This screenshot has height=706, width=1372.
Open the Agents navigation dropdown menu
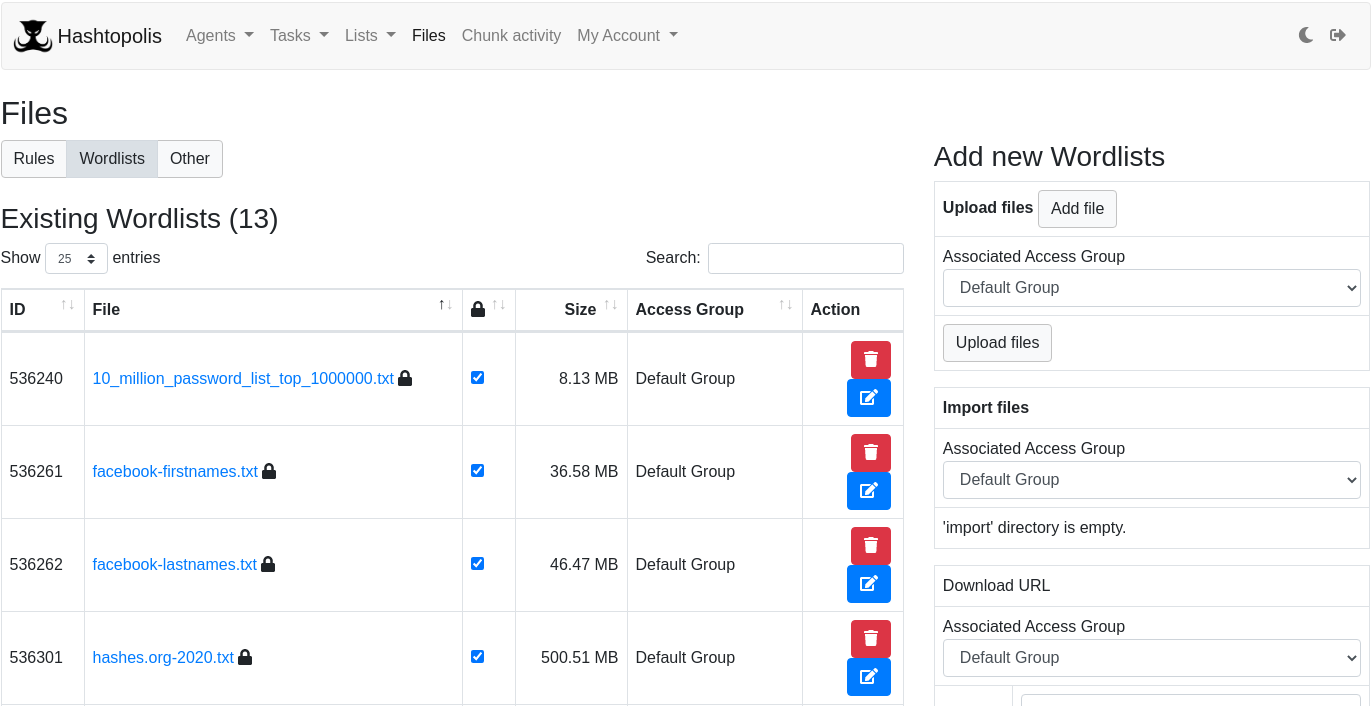tap(219, 35)
